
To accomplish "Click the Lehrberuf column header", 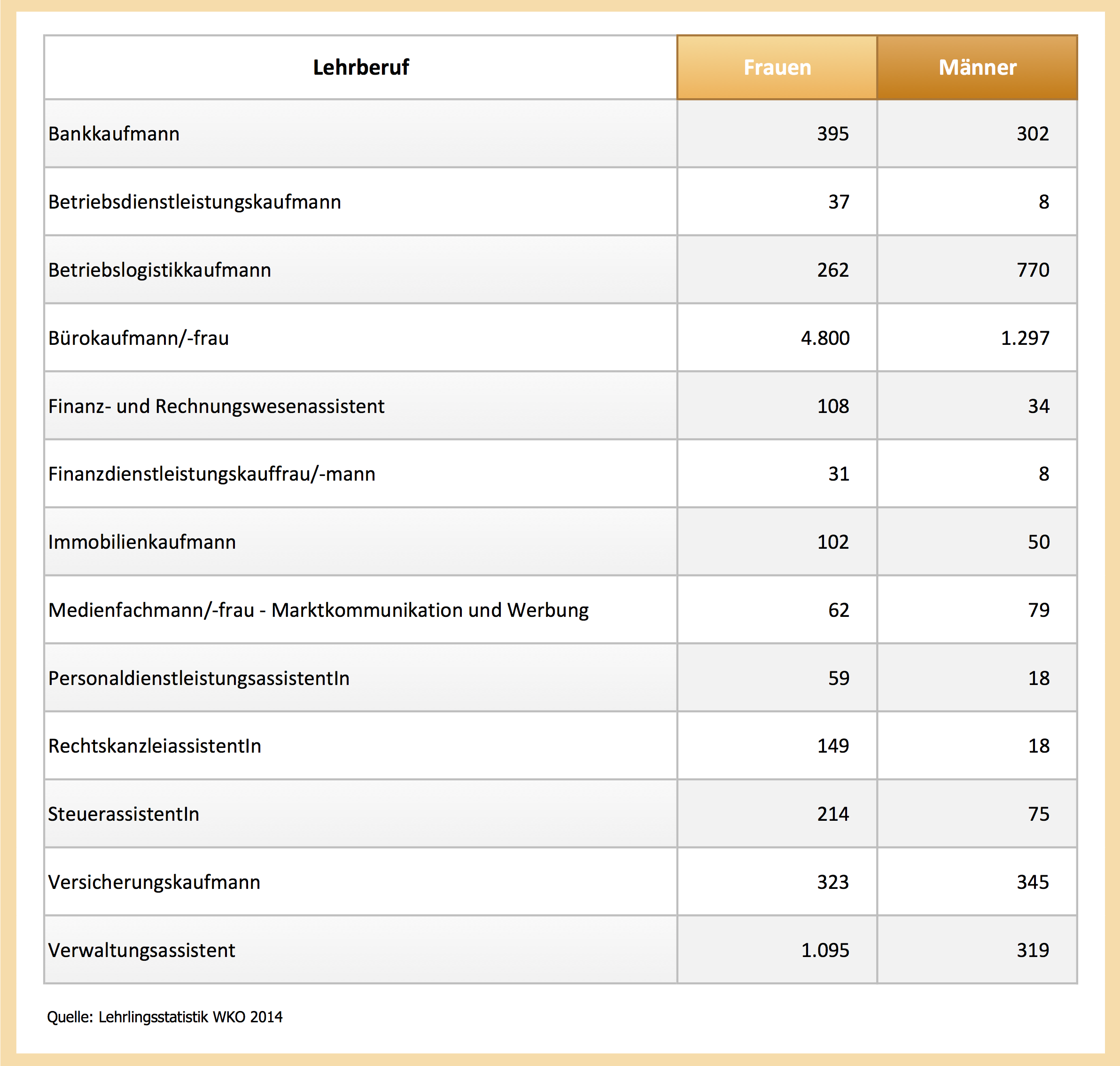I will tap(360, 67).
